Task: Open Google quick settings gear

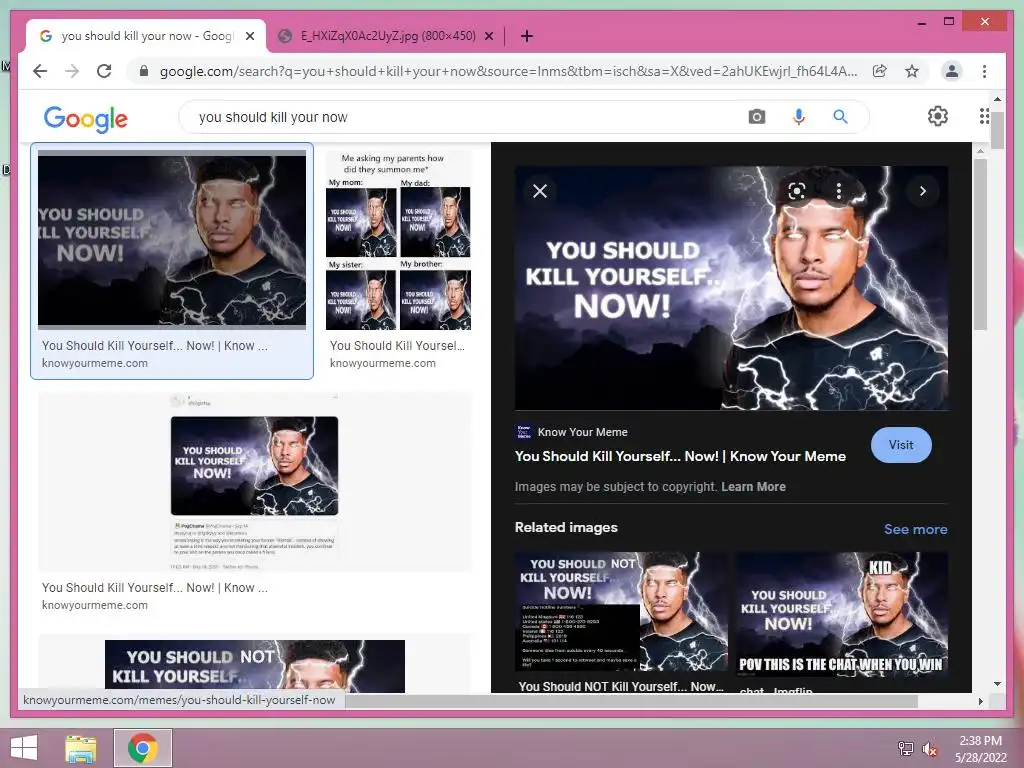Action: tap(938, 116)
